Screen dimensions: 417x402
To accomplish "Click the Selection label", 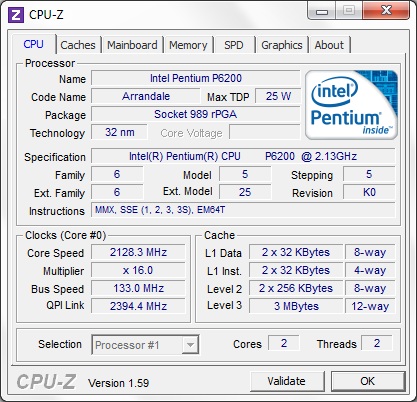I will 60,344.
